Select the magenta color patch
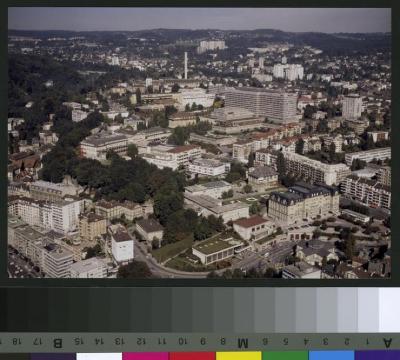Viewport: 400px width, 360px height. click(145, 356)
